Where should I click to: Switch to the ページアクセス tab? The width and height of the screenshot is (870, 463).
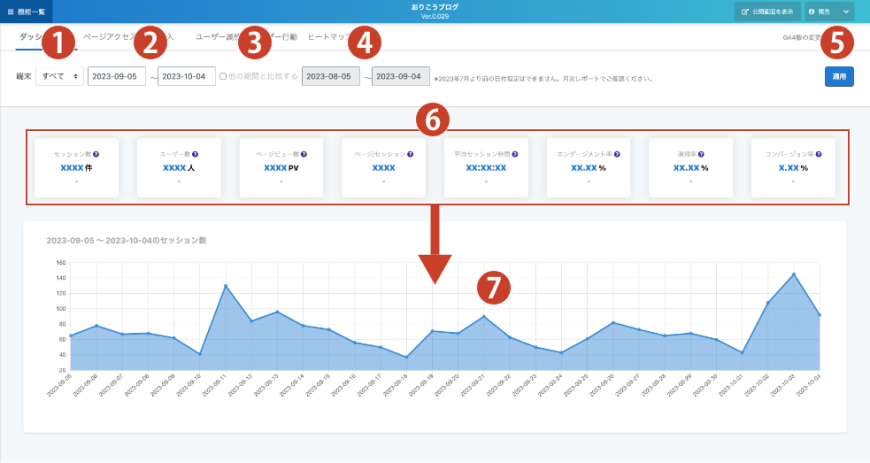click(x=108, y=37)
